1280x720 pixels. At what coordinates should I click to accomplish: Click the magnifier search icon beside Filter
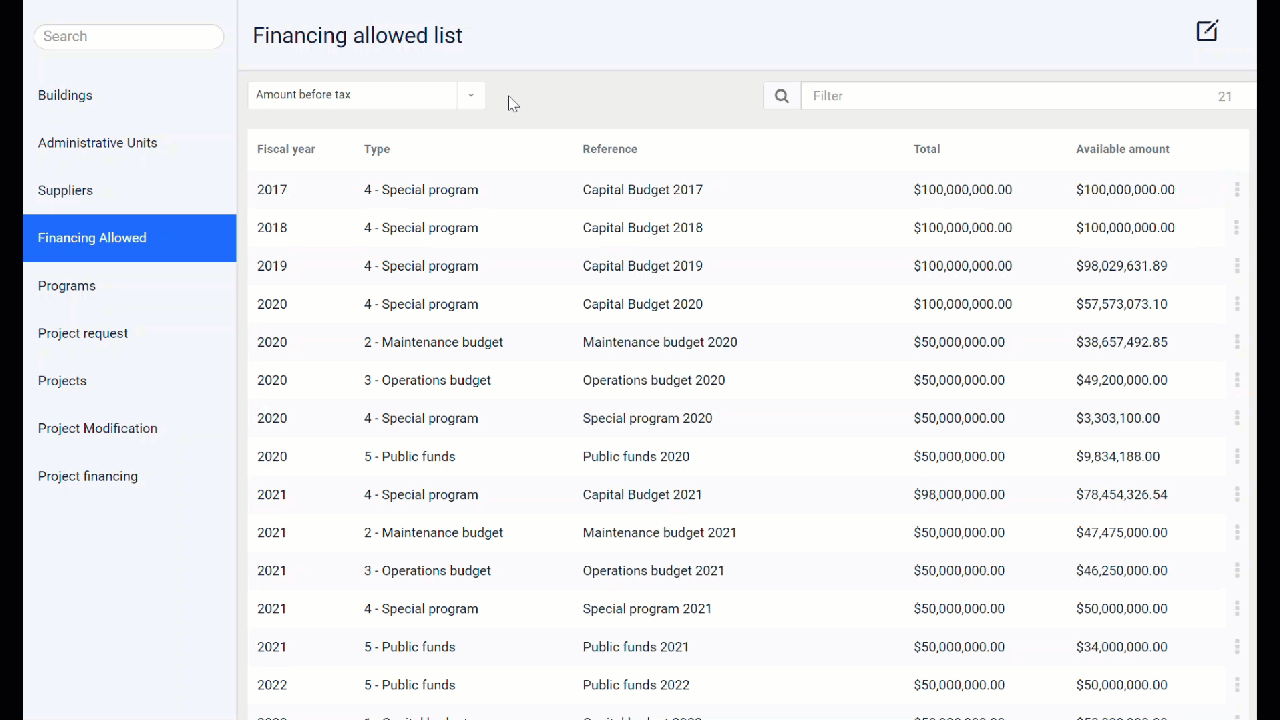tap(782, 96)
